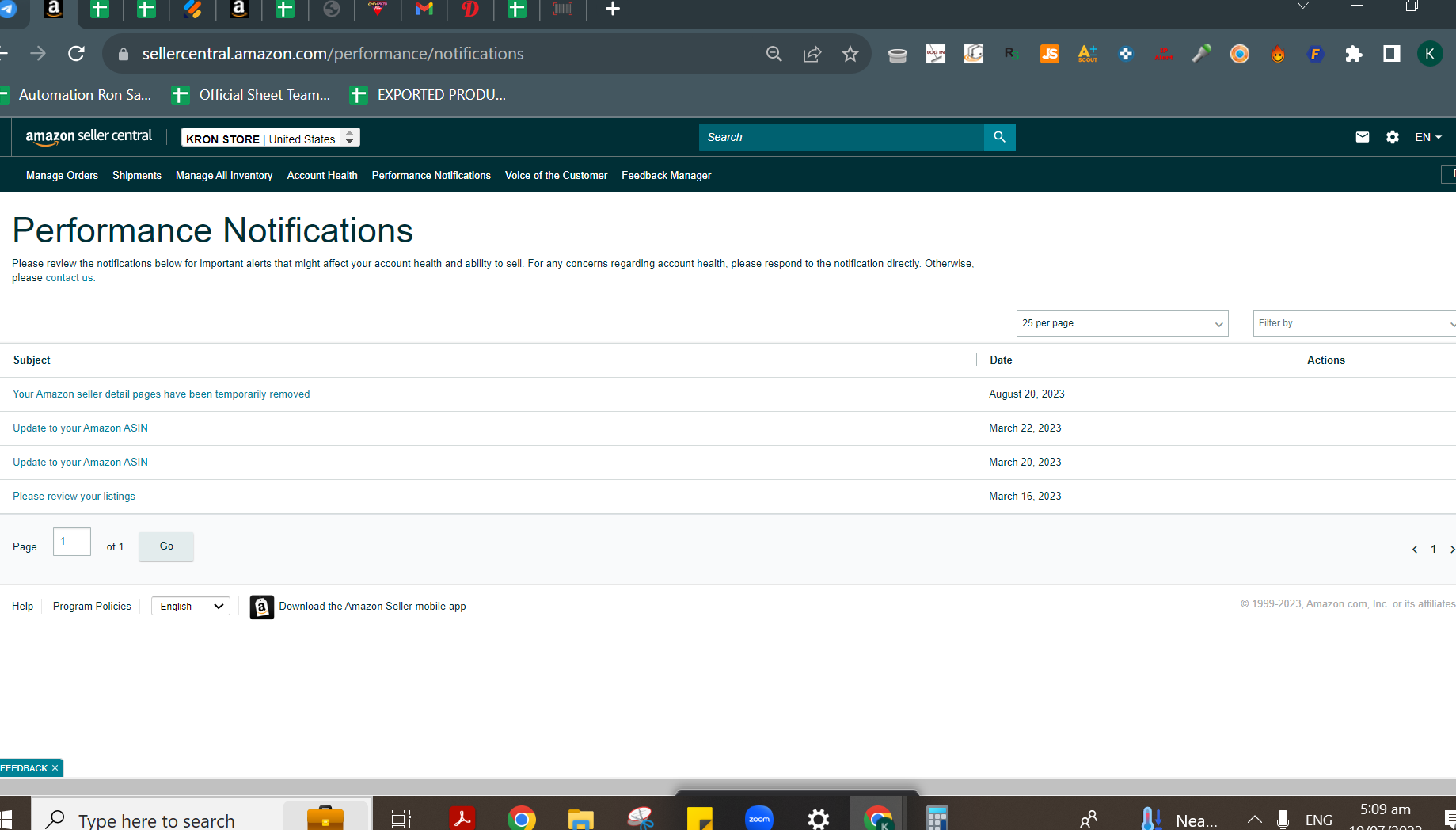Share this page using the share icon
1456x830 pixels.
tap(812, 54)
